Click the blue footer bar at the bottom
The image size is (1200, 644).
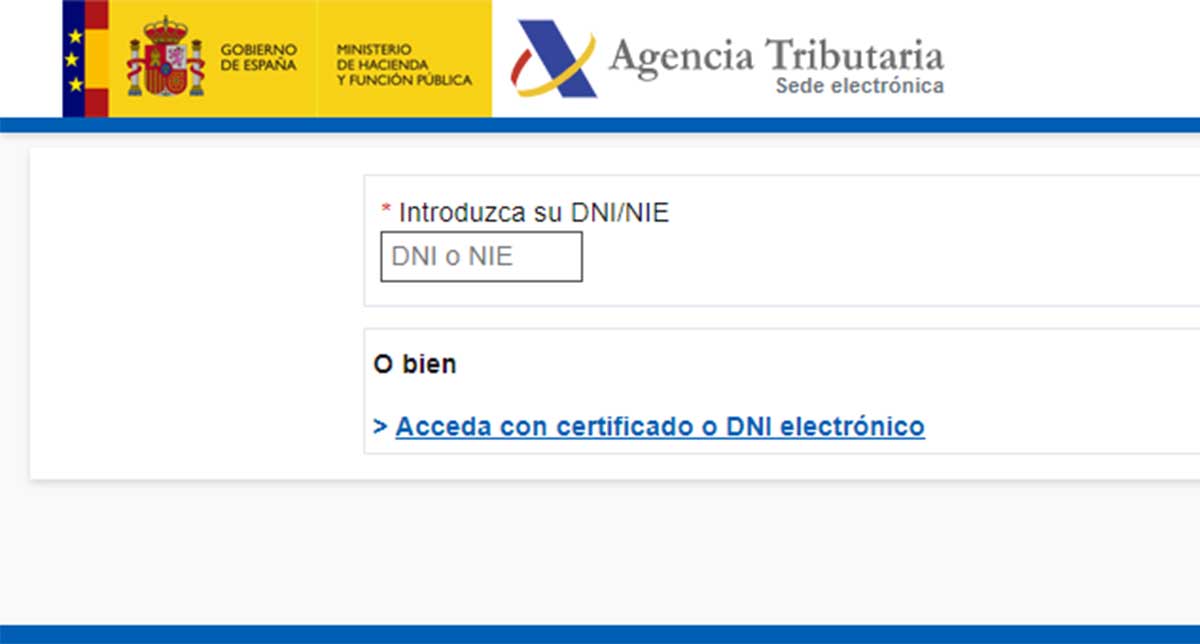600,635
